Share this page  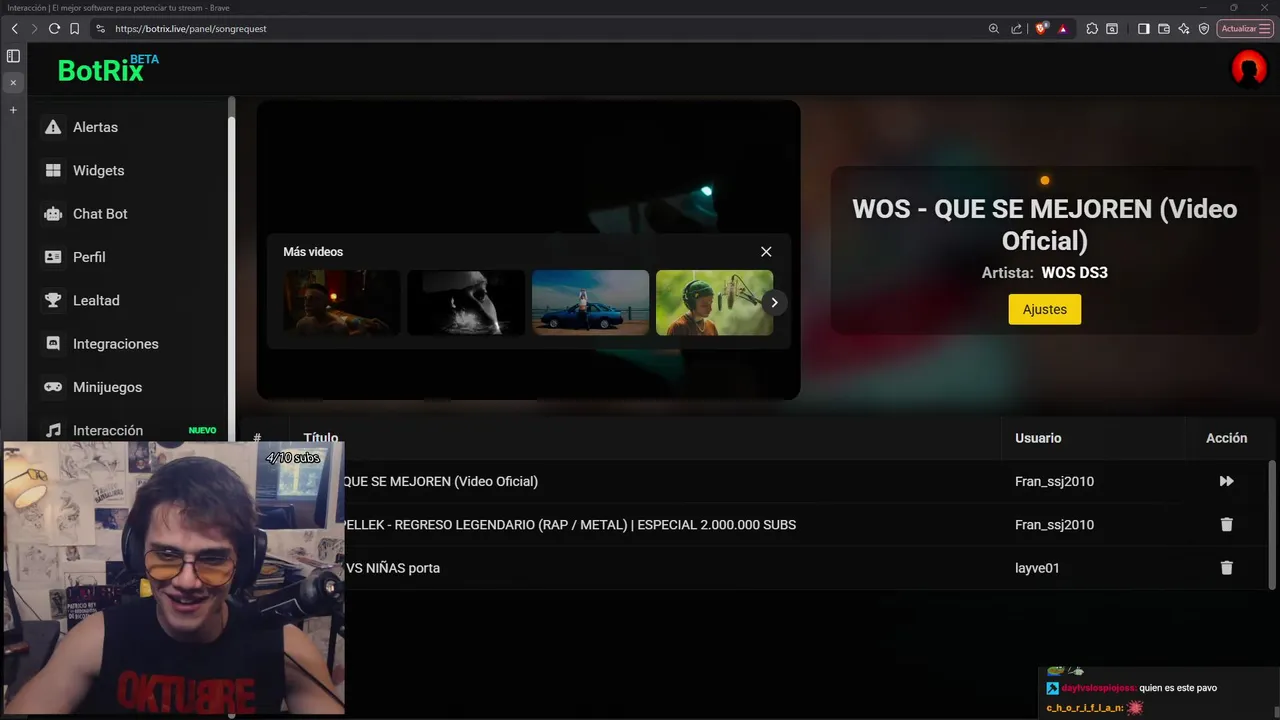(x=1016, y=29)
